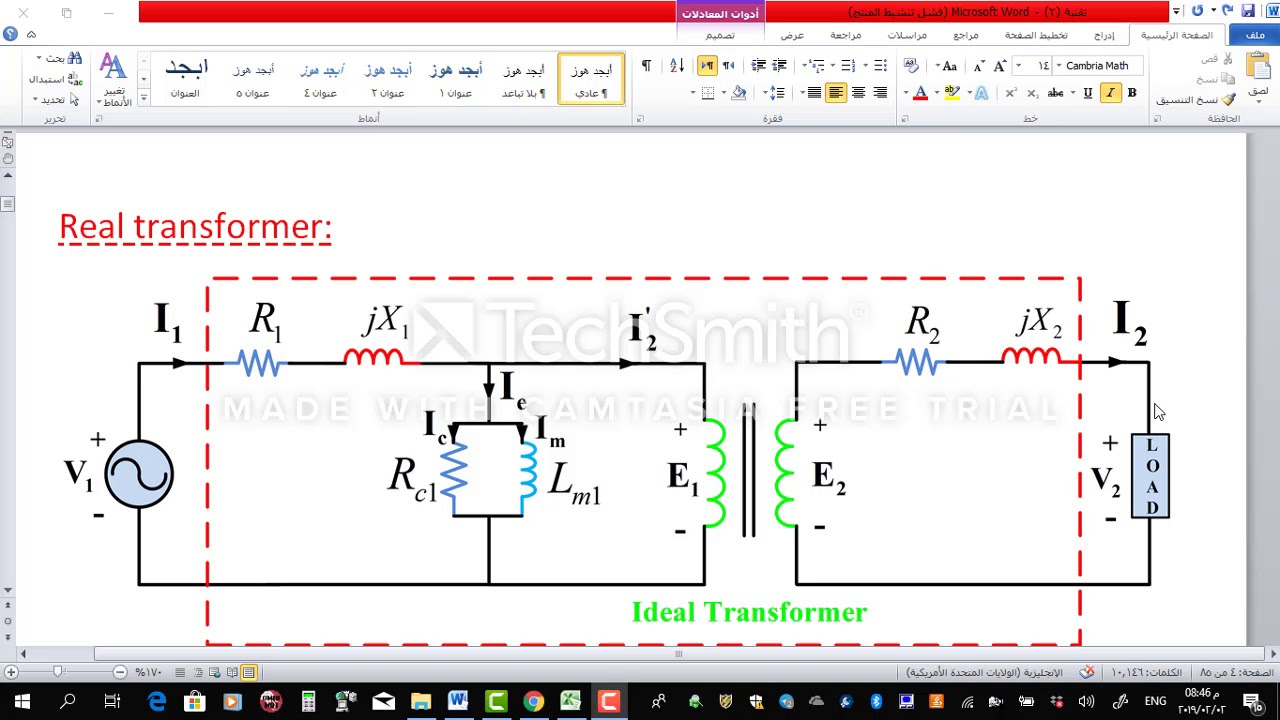
Task: Apply text effects glowing A icon
Action: [981, 93]
